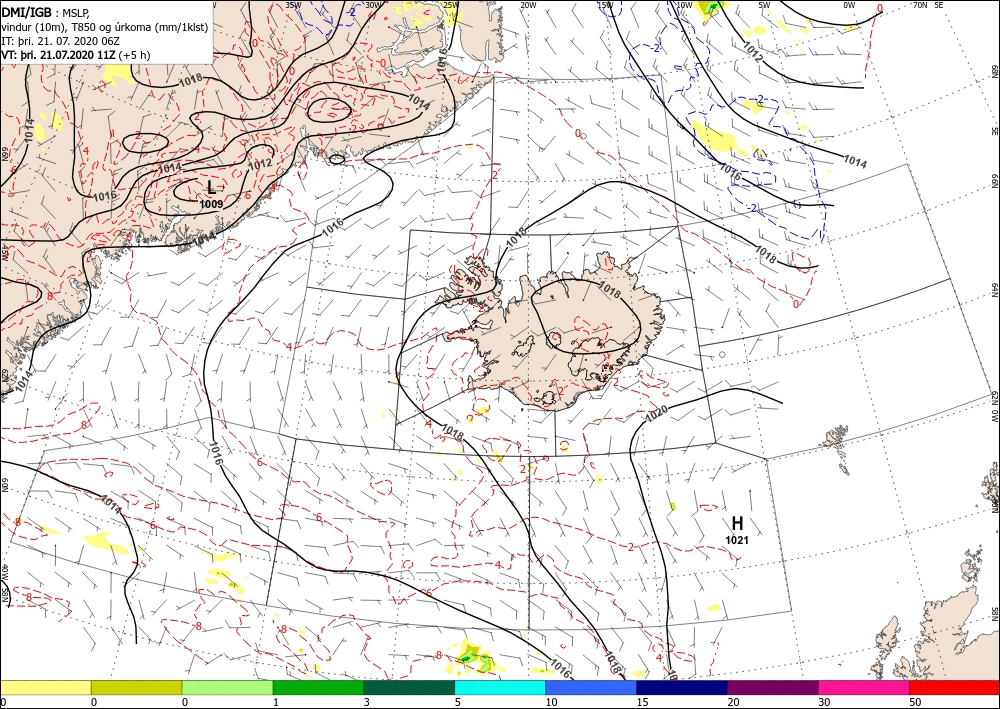
Task: Click the pink legend segment
Action: click(x=864, y=687)
